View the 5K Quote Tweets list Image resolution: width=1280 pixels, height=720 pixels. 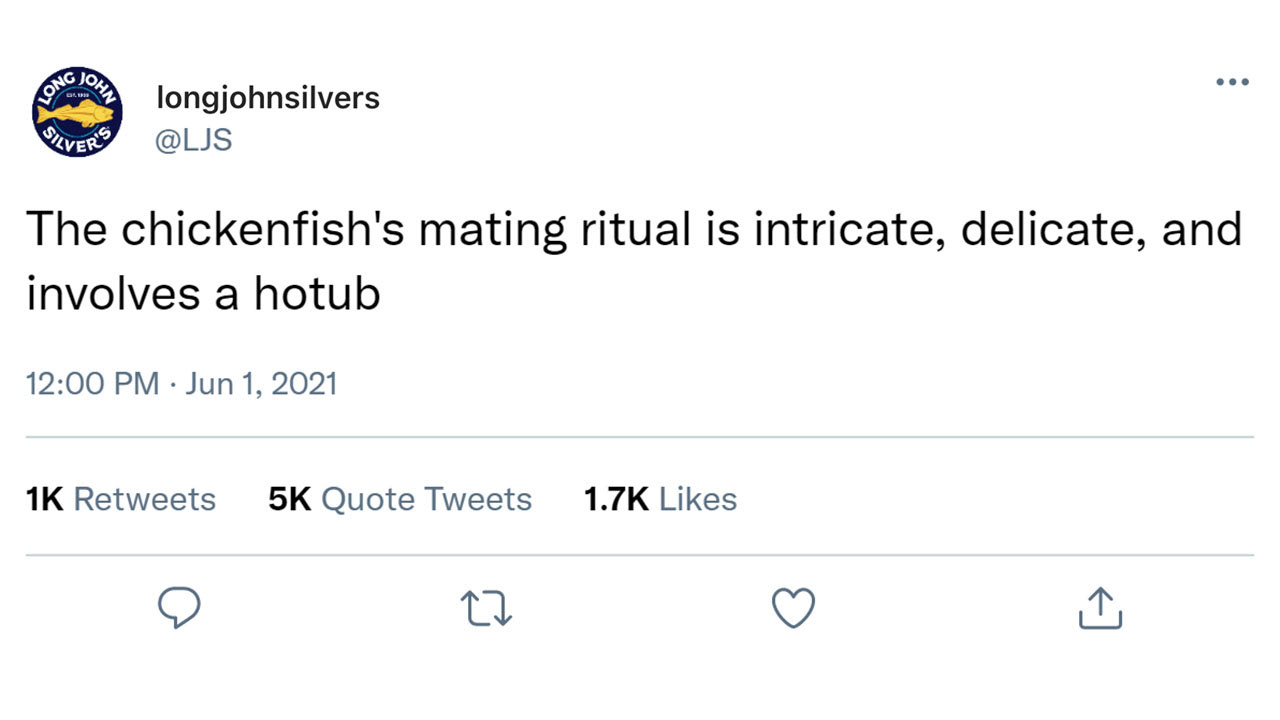tap(400, 499)
